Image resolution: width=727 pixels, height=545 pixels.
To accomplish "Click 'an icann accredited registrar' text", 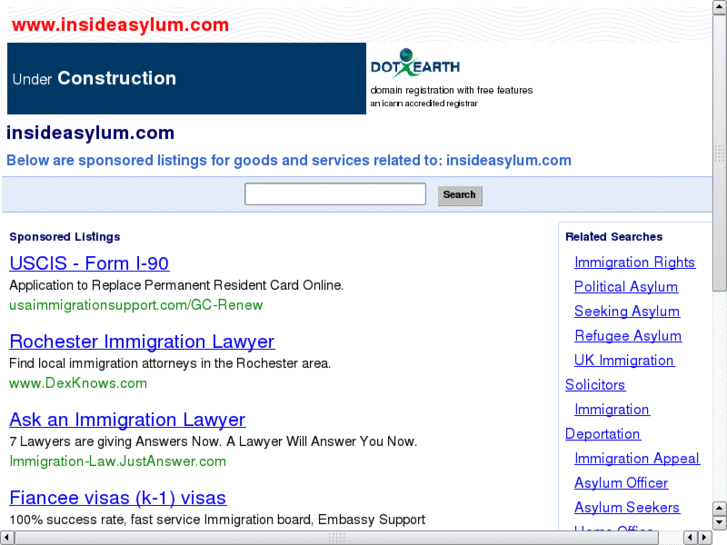I will pyautogui.click(x=424, y=103).
